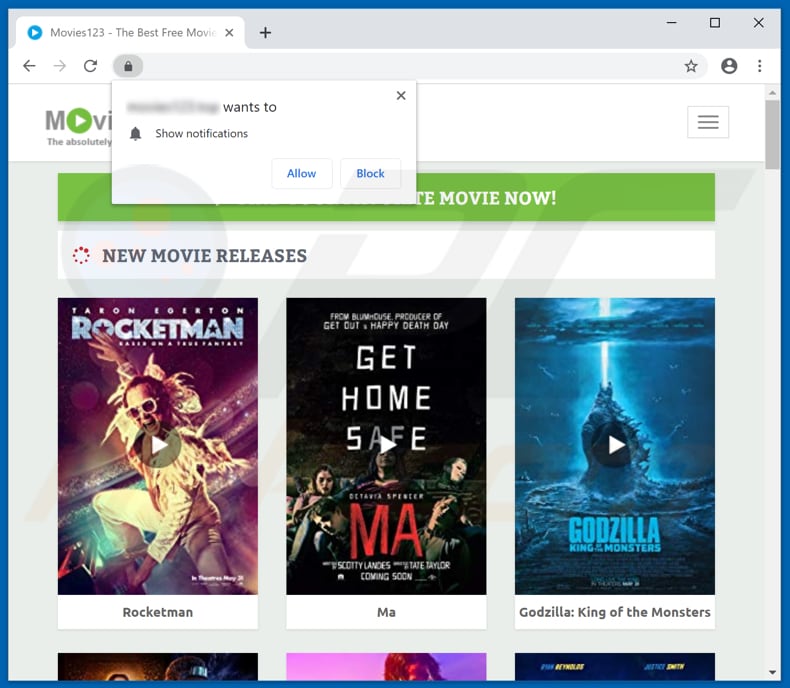The width and height of the screenshot is (790, 688).
Task: Click the scrollbar up arrow
Action: (772, 93)
